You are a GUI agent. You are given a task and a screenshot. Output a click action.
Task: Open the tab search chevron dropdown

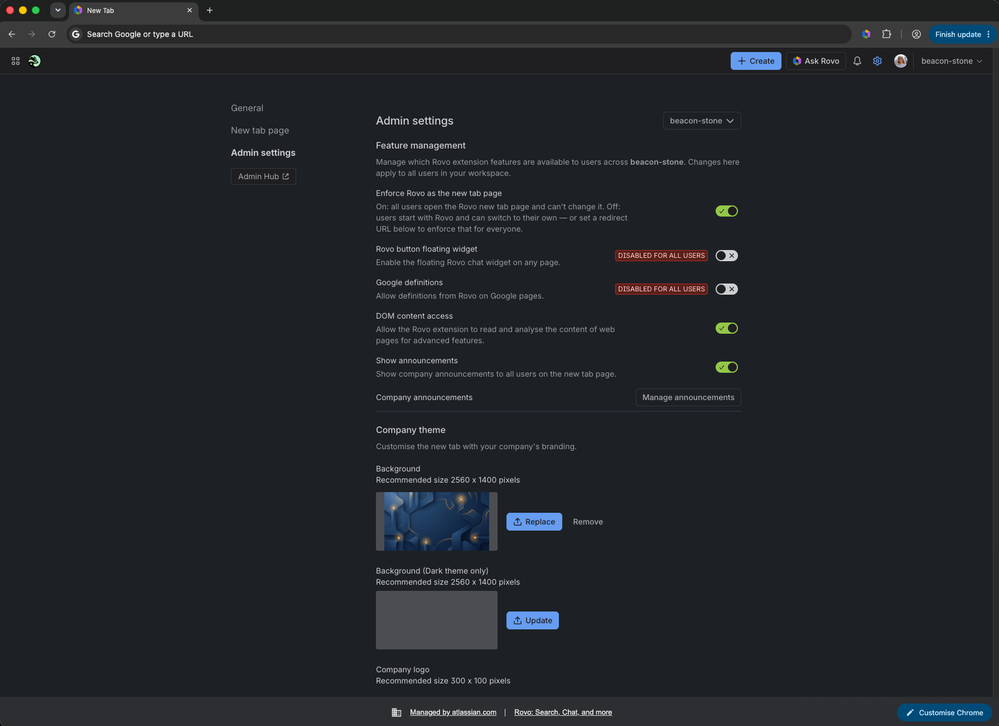[58, 10]
